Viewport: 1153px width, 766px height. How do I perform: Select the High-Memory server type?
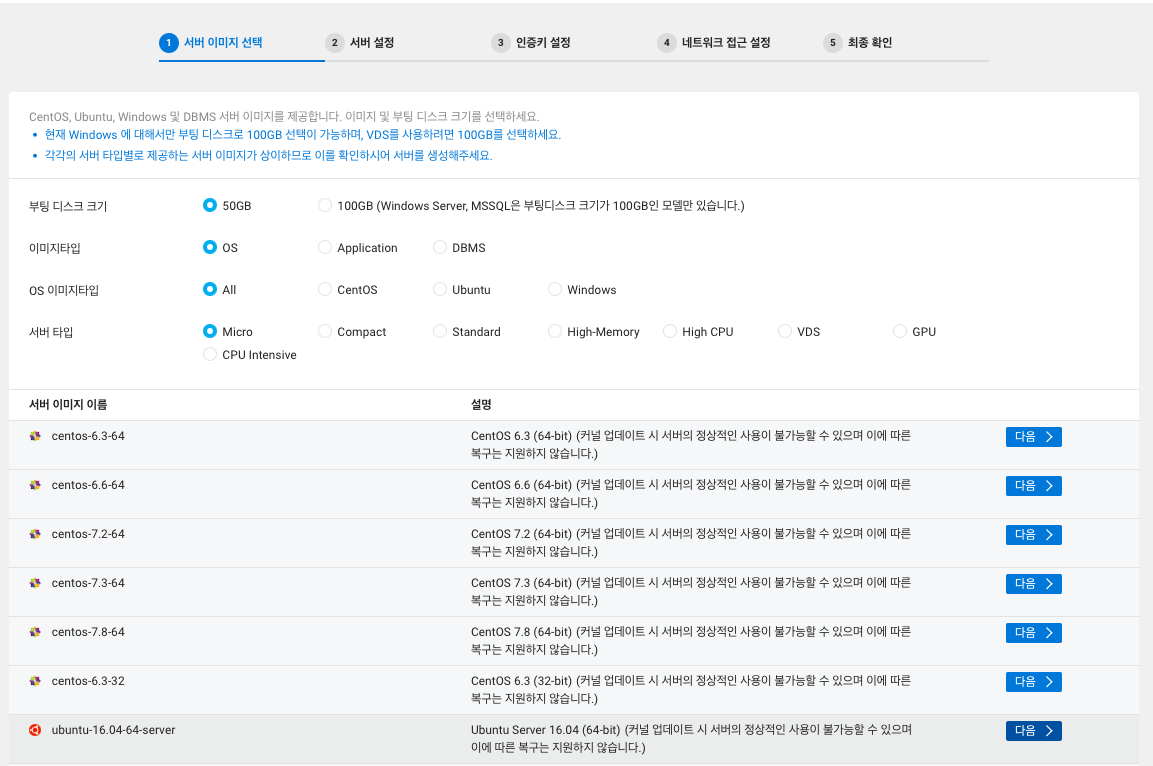click(554, 332)
